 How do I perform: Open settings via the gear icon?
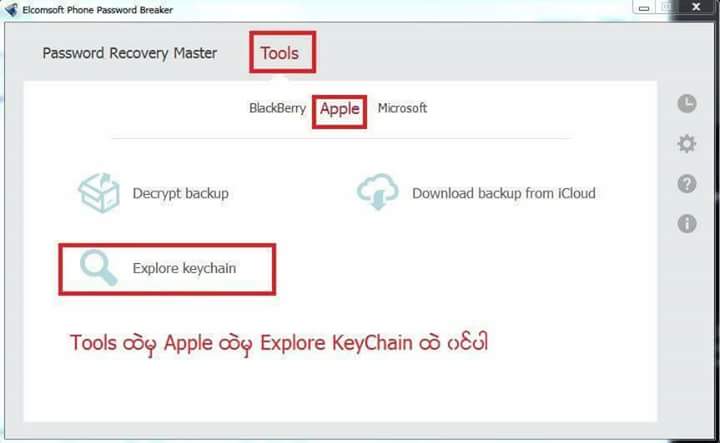(686, 144)
